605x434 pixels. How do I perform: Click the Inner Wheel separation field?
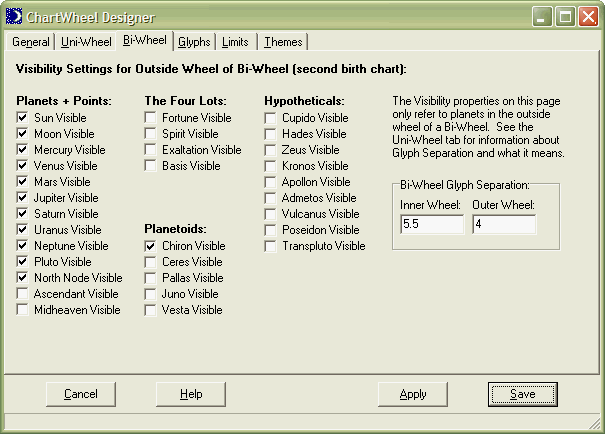[432, 224]
